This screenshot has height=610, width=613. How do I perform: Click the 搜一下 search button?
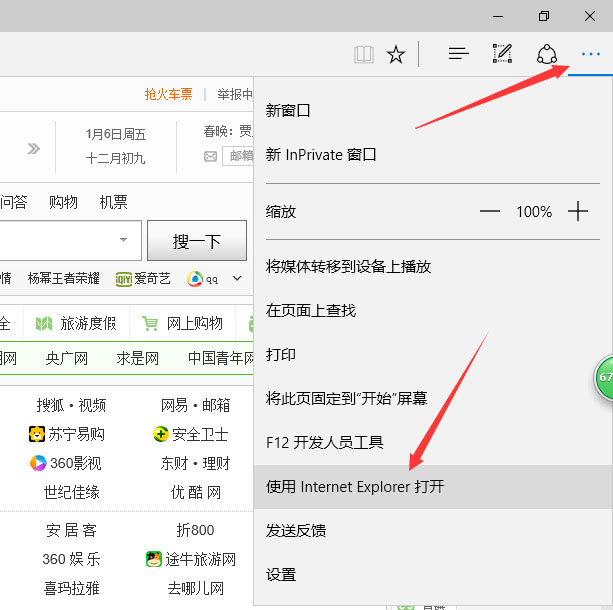tap(197, 240)
